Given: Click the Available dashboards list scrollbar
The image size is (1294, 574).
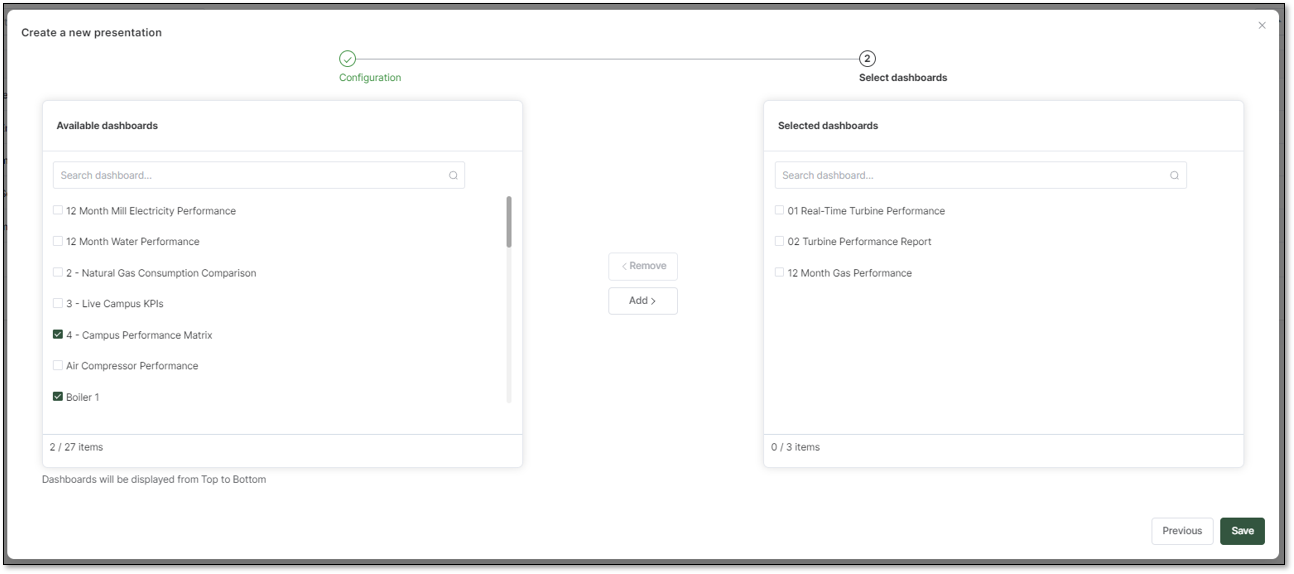Looking at the screenshot, I should [x=509, y=222].
